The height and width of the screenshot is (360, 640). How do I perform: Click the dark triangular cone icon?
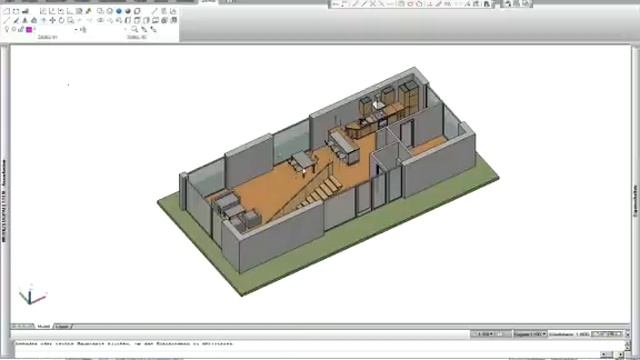pos(25,20)
